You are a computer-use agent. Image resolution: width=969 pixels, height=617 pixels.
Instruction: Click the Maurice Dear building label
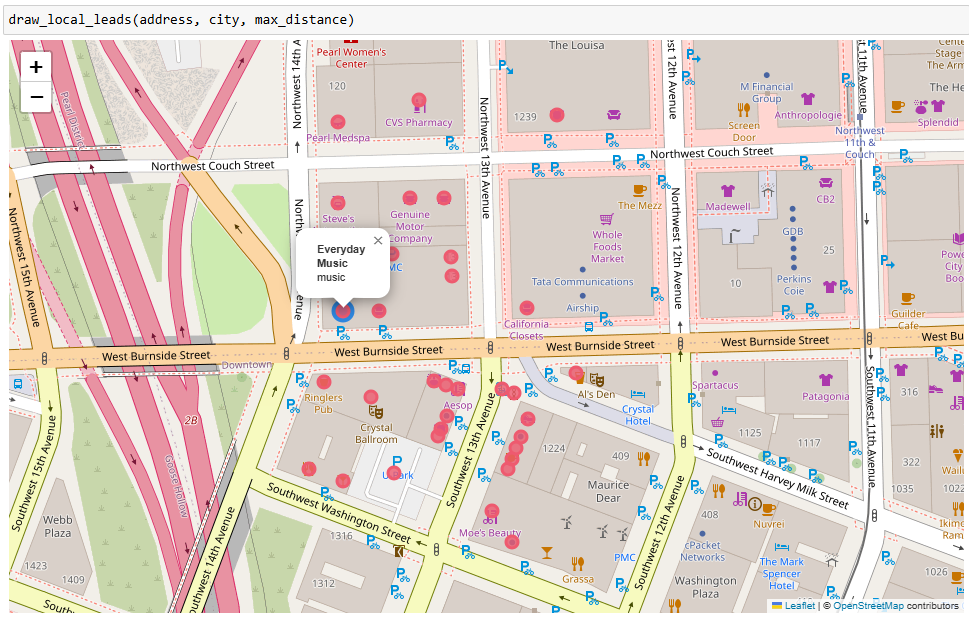[608, 491]
